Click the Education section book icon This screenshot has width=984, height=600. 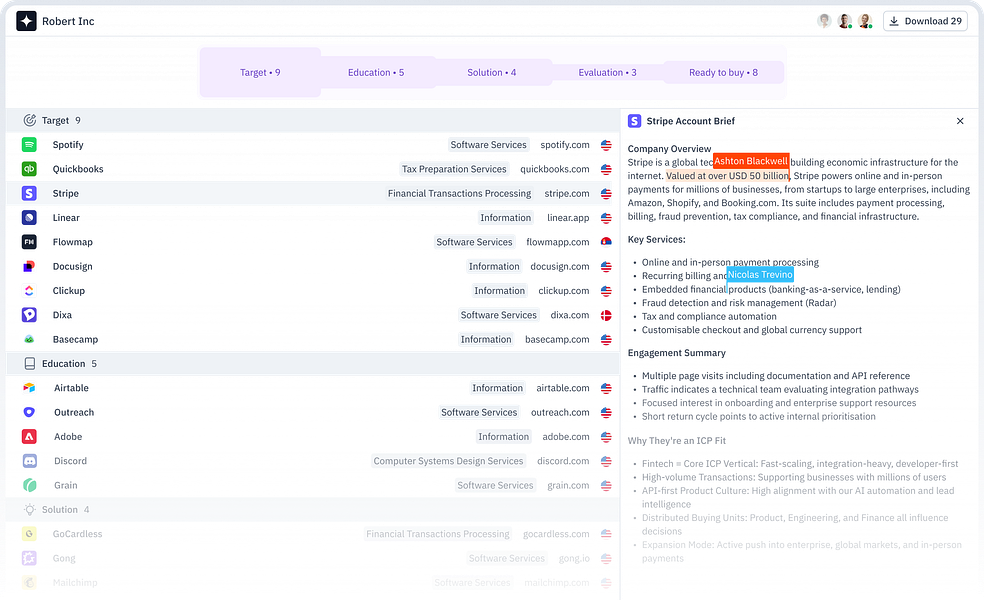(29, 363)
